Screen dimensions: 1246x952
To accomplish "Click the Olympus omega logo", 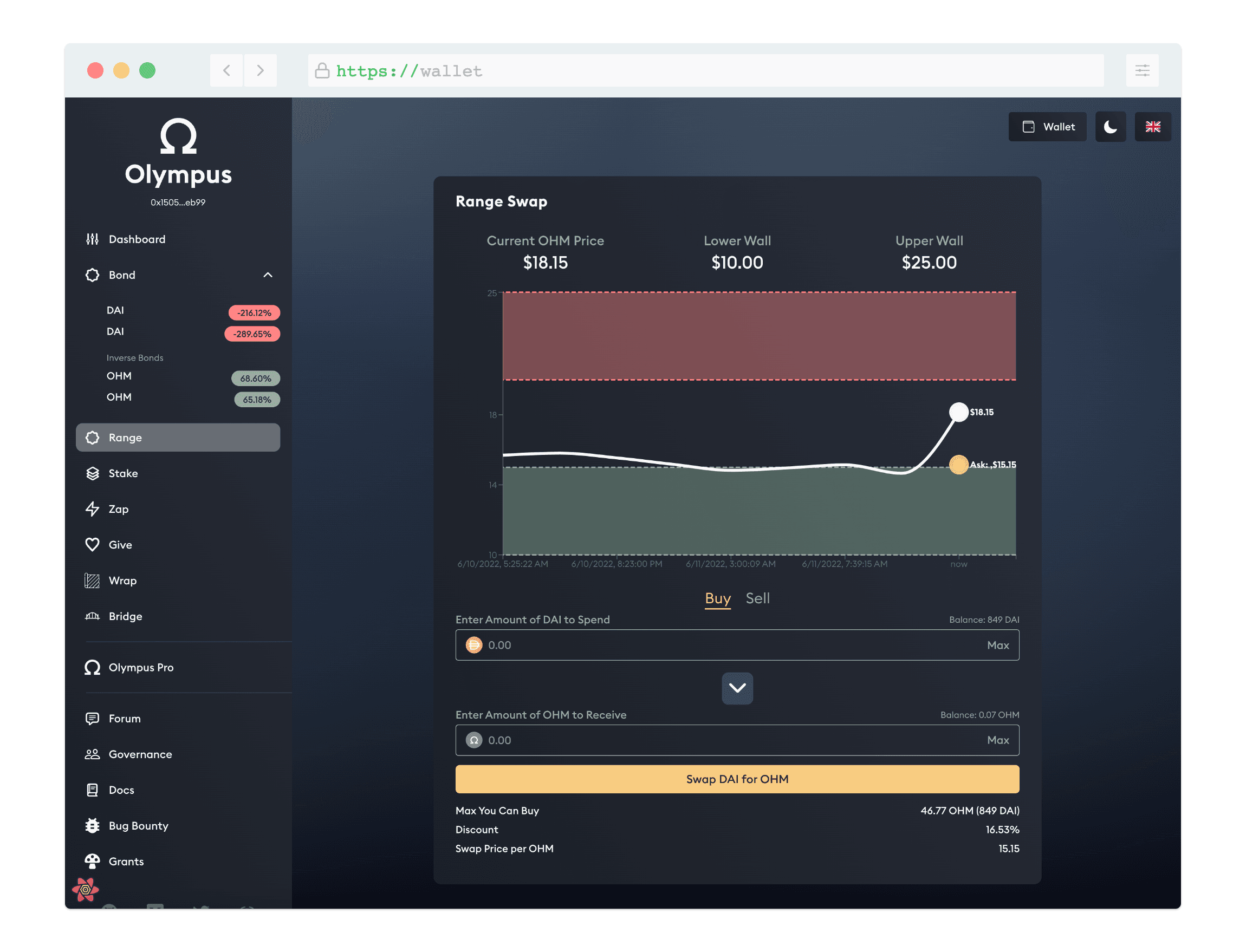I will click(x=178, y=136).
